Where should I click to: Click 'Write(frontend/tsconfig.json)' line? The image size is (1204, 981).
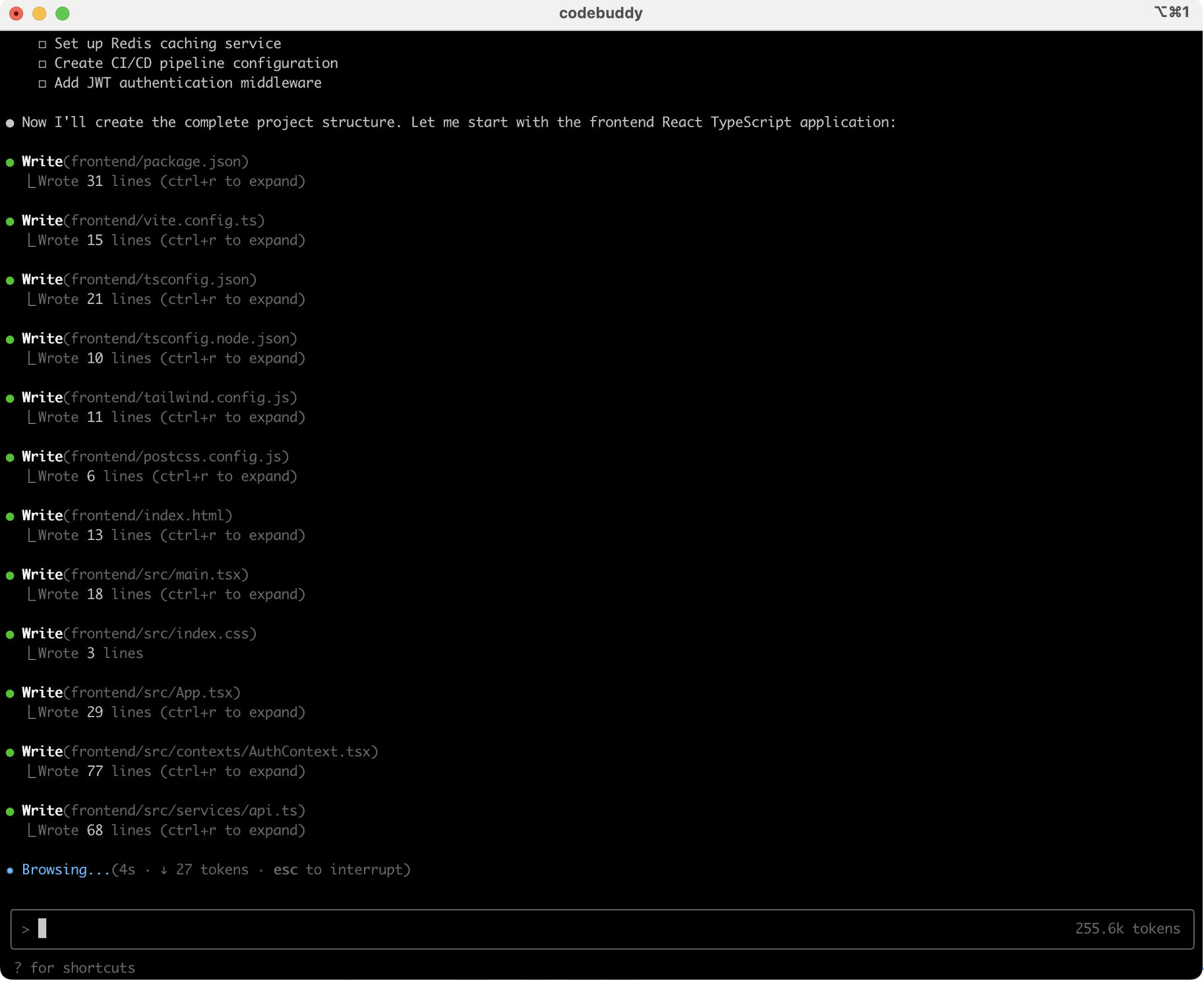[139, 280]
